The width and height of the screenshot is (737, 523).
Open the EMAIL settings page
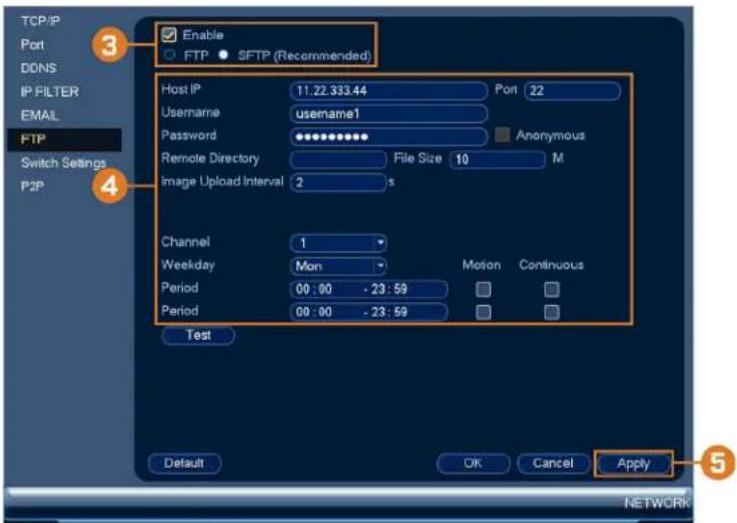40,115
